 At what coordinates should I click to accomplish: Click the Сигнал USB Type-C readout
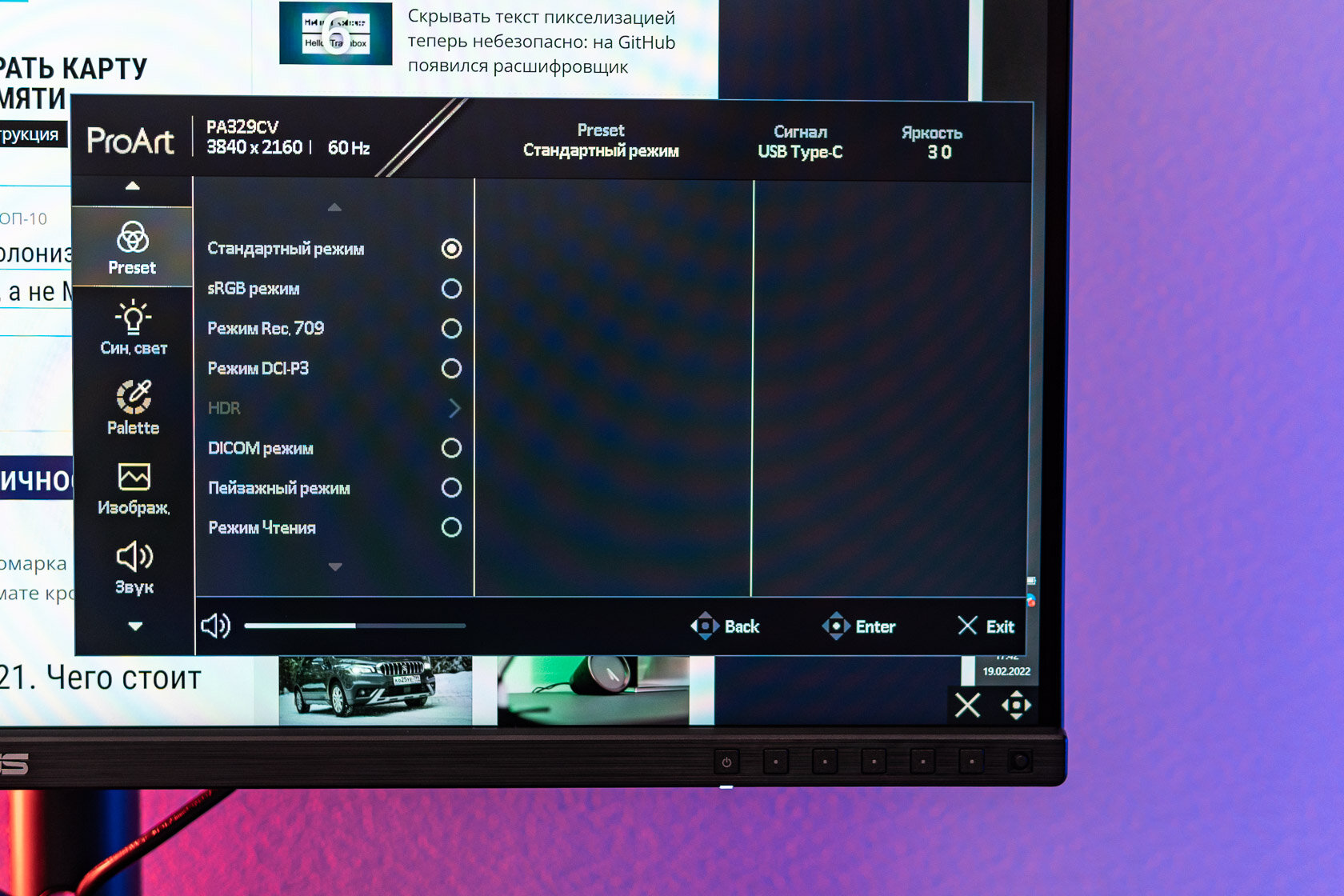click(800, 142)
